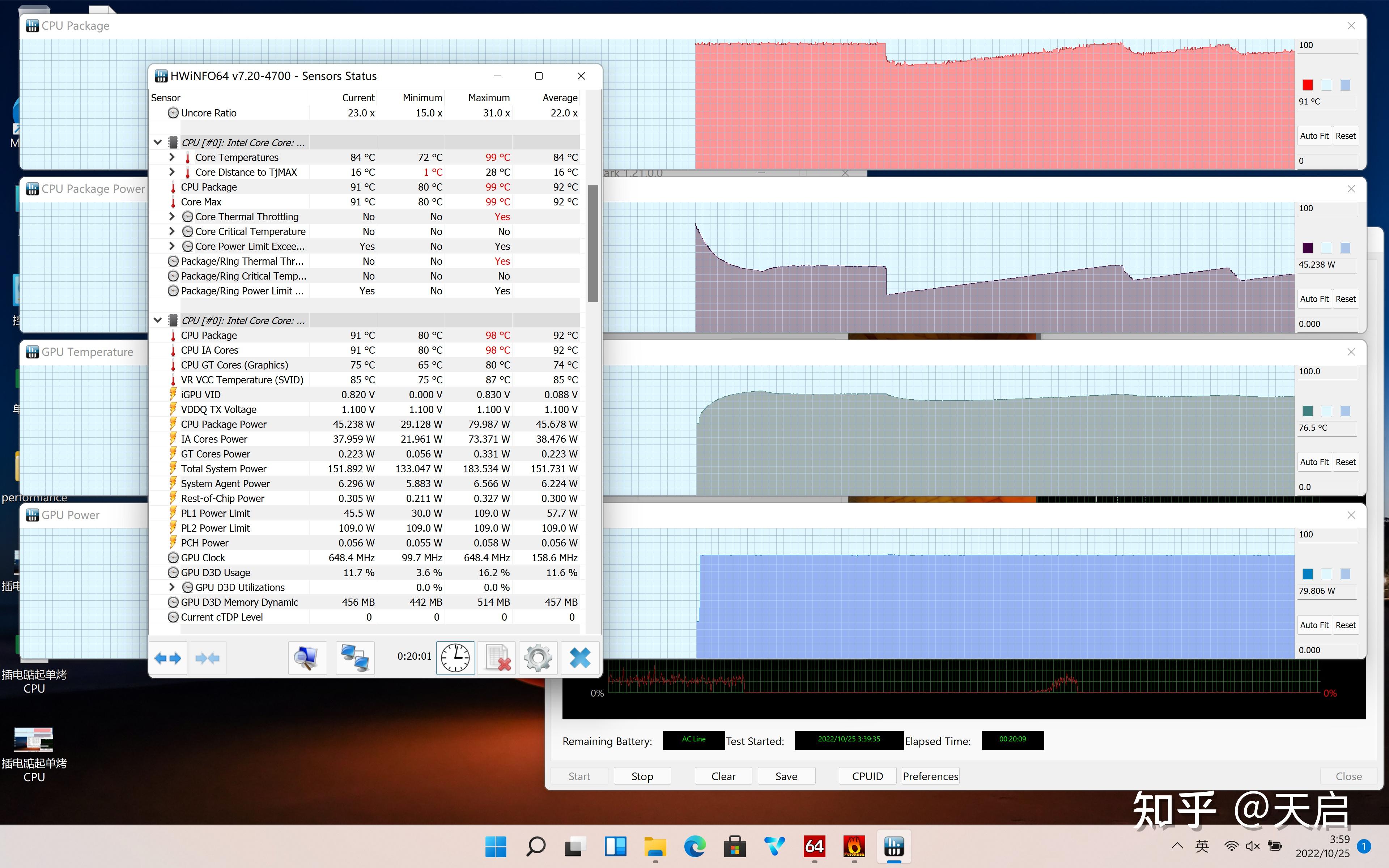
Task: Expand the Core Distance to TjMAX row
Action: (171, 172)
